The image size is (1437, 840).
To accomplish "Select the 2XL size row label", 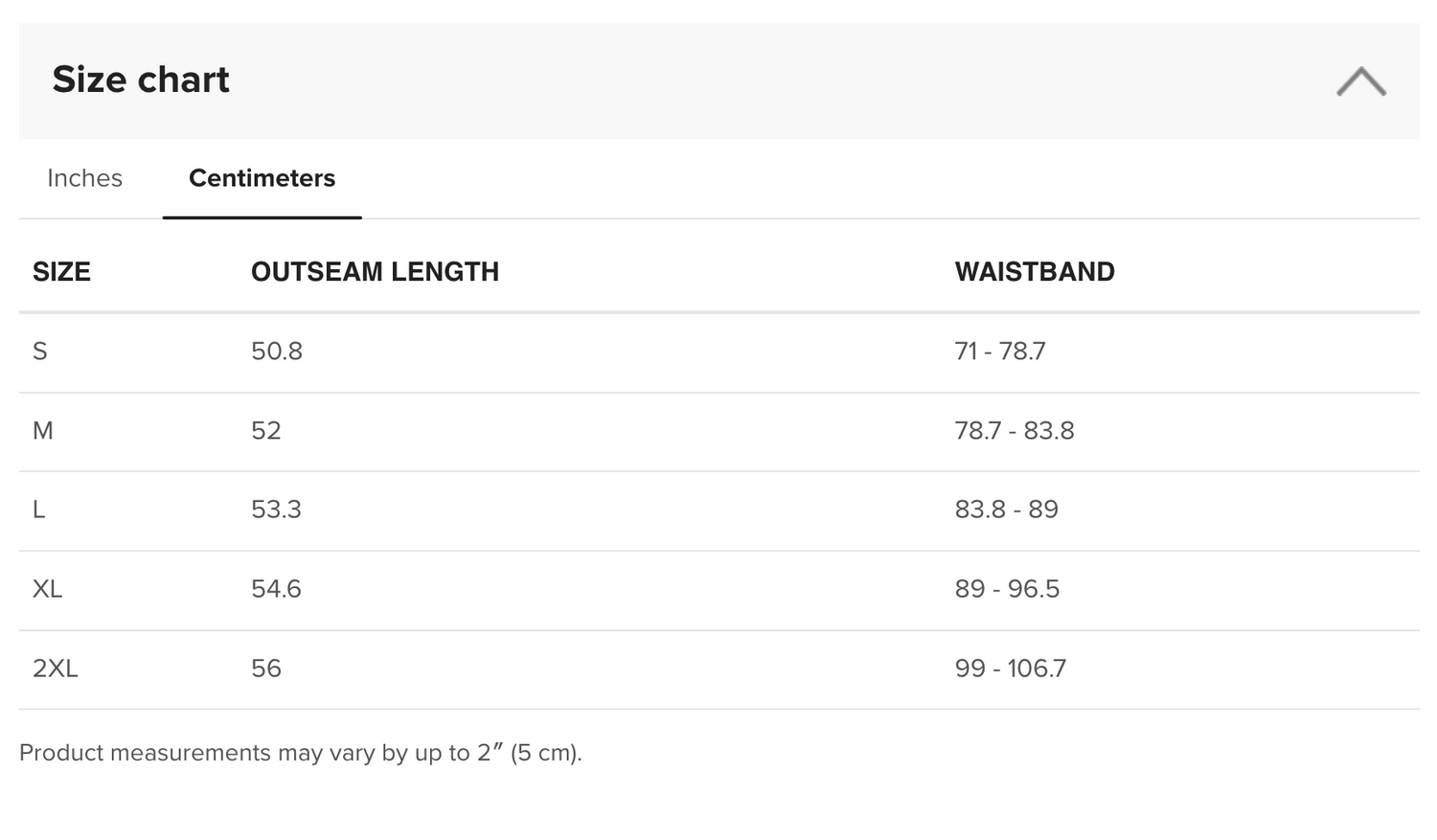I will [56, 669].
